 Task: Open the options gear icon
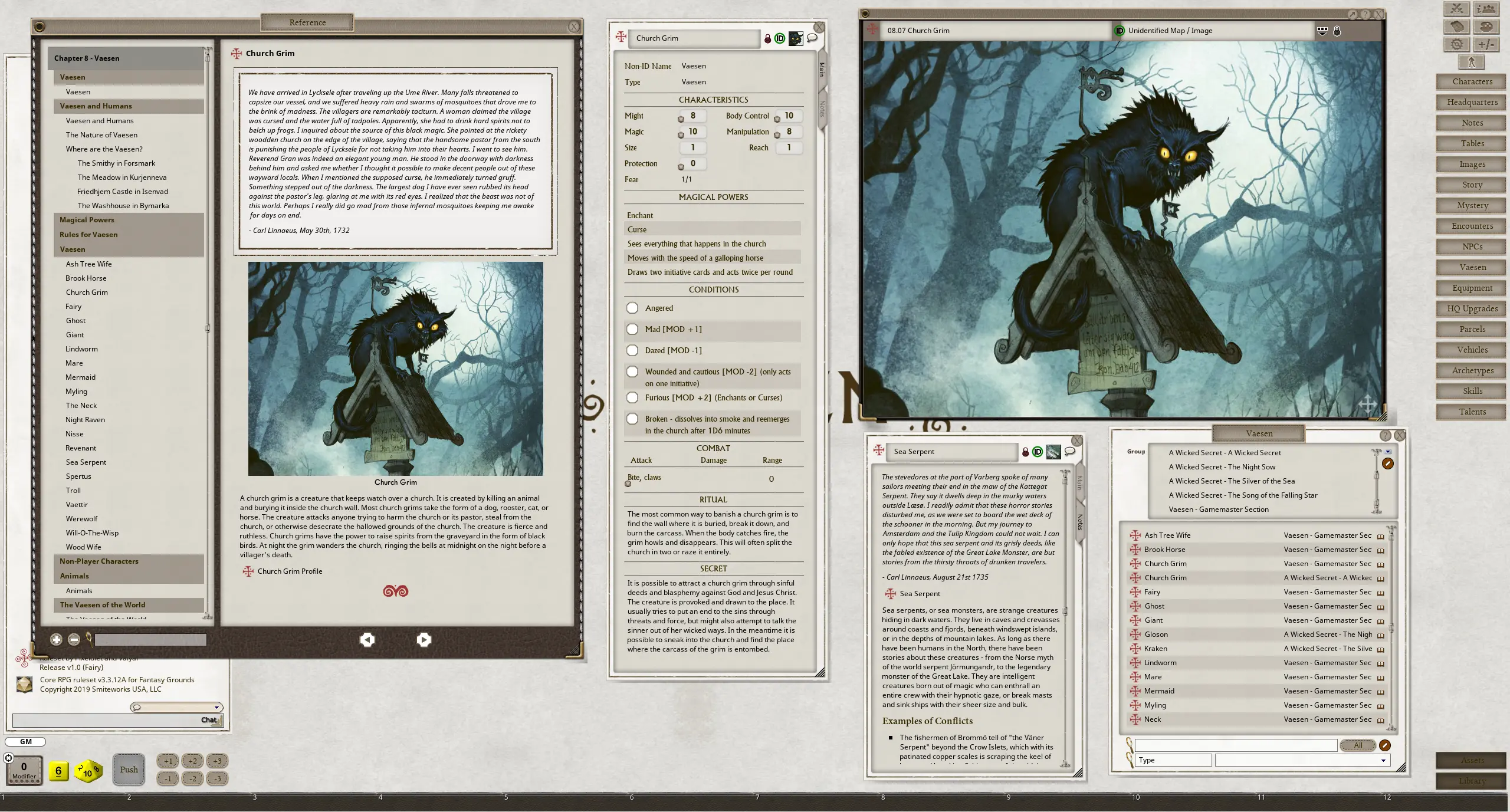click(x=1456, y=44)
